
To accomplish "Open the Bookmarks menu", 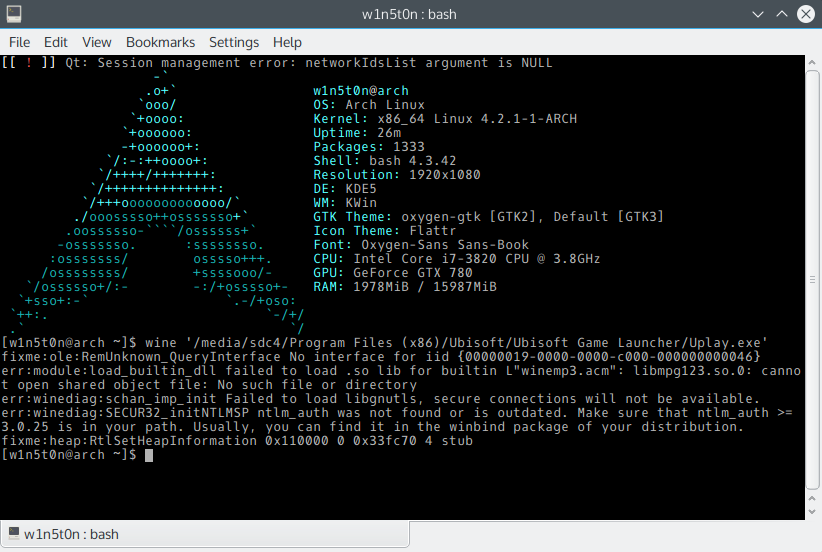I will 160,42.
